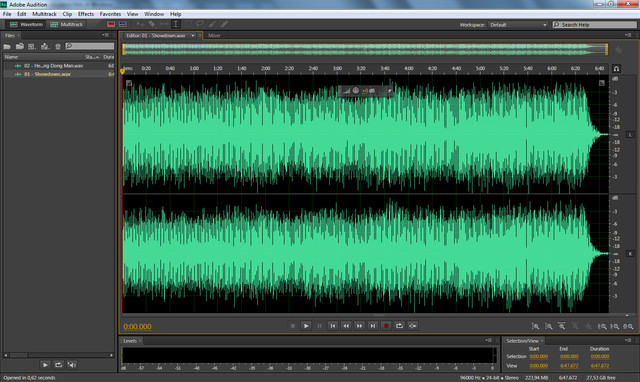Toggle auto-play in the Files panel
Viewport: 640px width, 382px height.
click(x=72, y=365)
